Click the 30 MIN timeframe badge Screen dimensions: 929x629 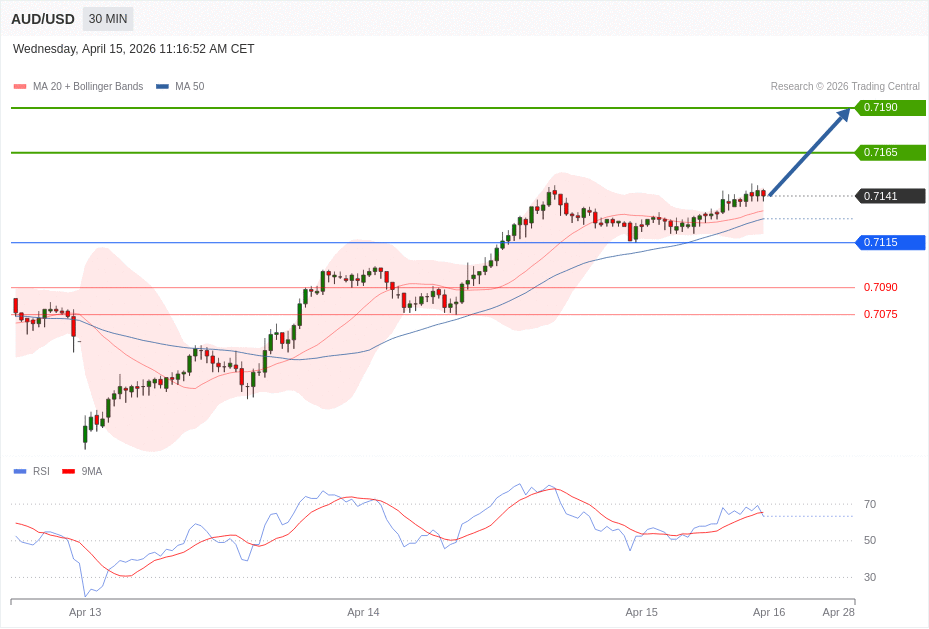pyautogui.click(x=108, y=19)
